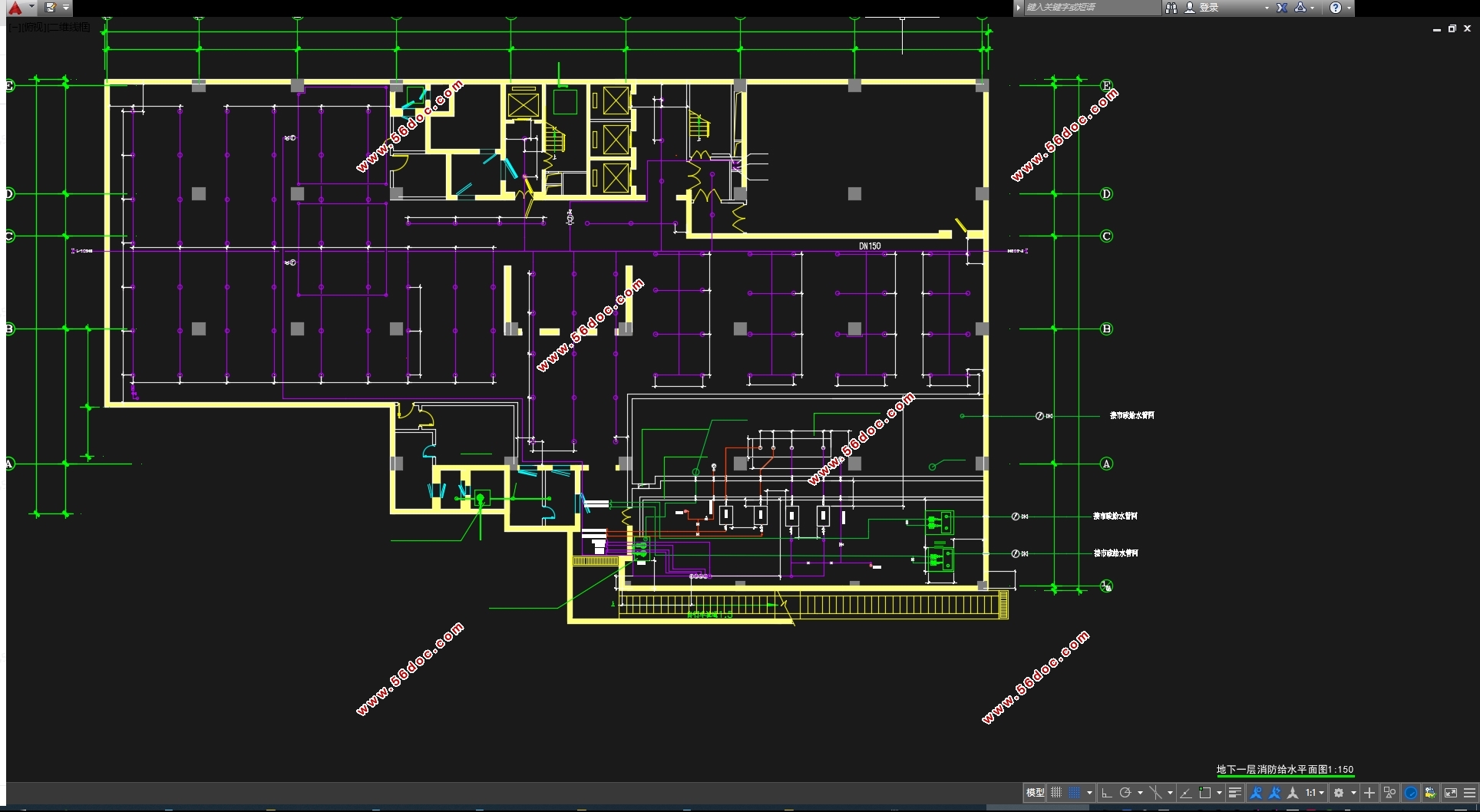Click the status bar customization menu icon
Screen dimensions: 1480x812
(1469, 793)
